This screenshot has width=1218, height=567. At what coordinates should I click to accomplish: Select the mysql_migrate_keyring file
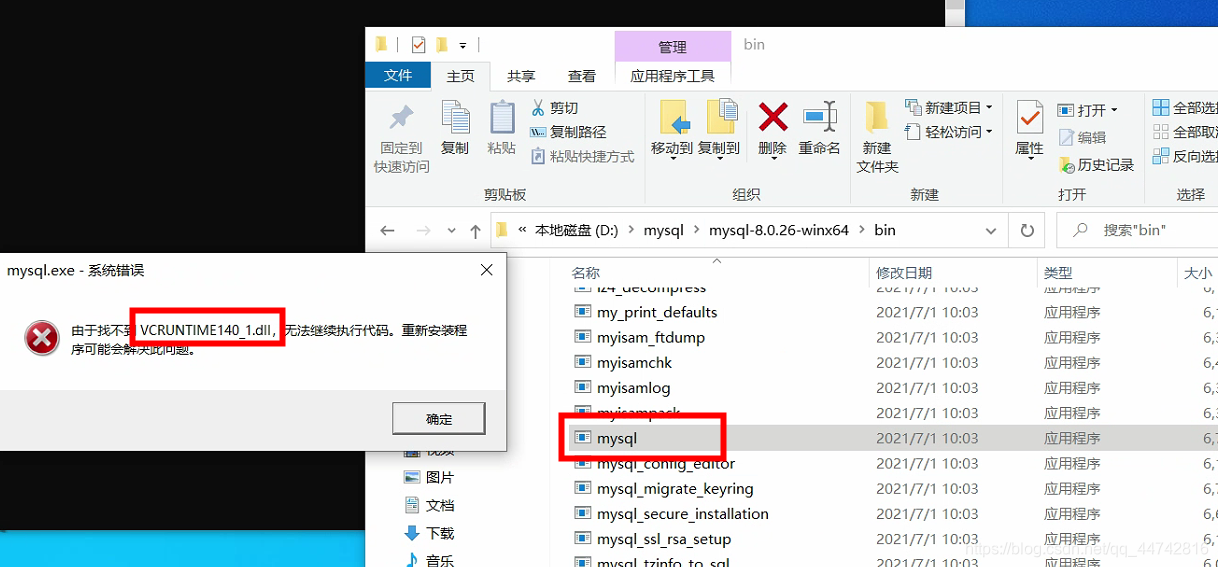pyautogui.click(x=675, y=488)
